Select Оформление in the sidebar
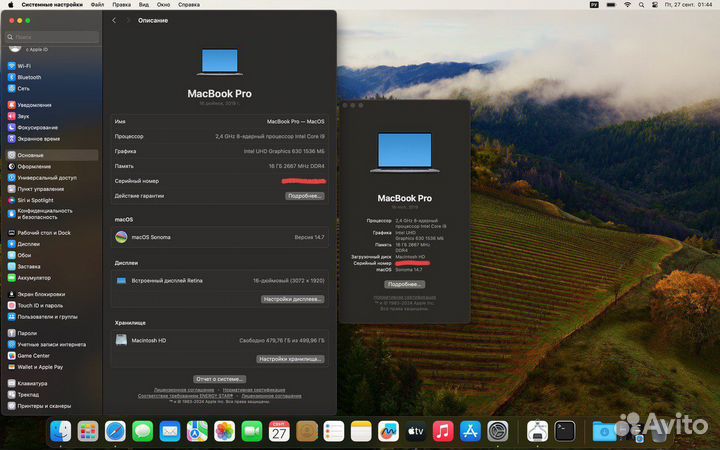Viewport: 720px width, 450px height. pyautogui.click(x=52, y=167)
